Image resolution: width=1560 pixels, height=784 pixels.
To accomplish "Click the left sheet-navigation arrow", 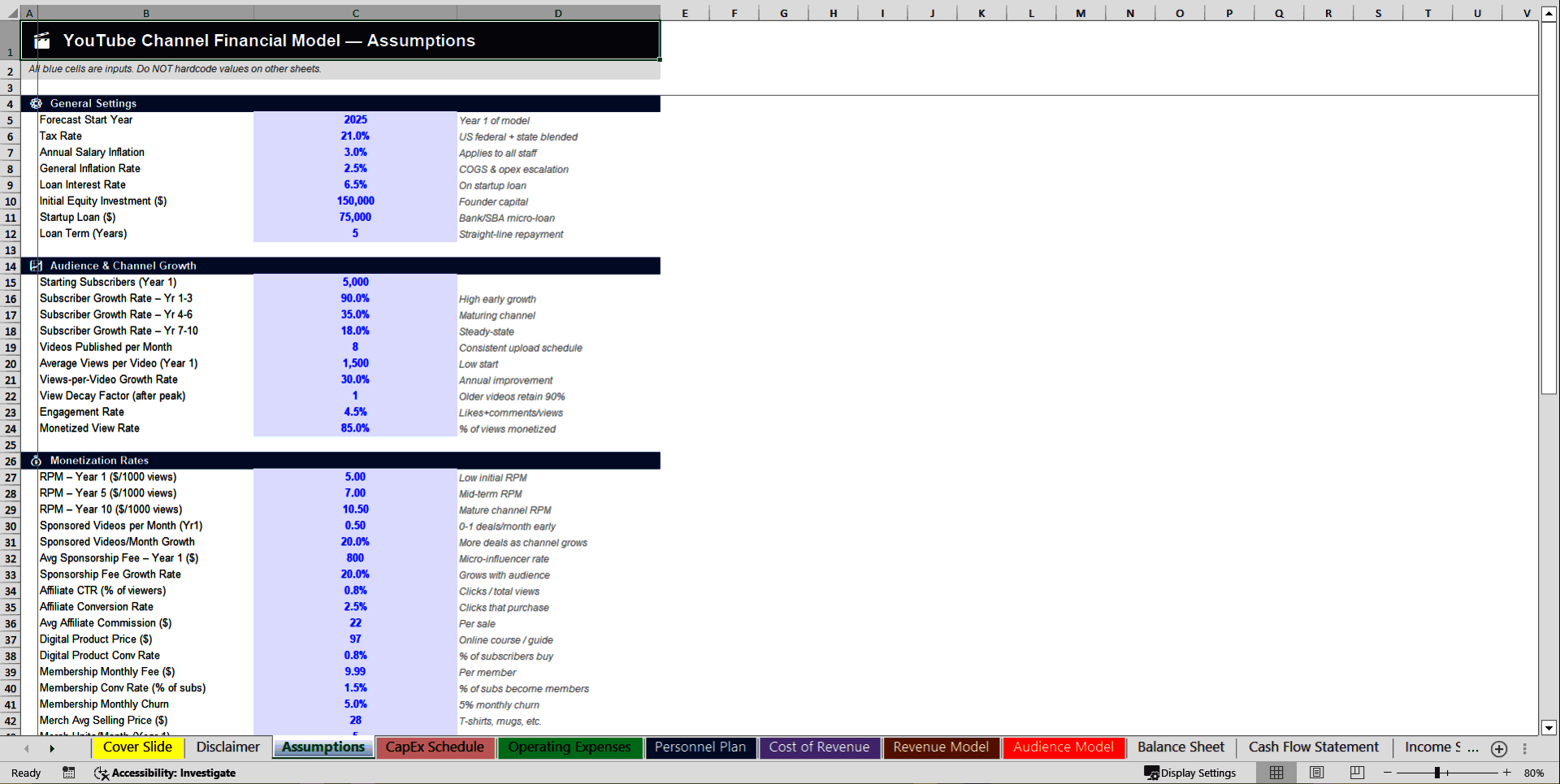I will pyautogui.click(x=26, y=747).
